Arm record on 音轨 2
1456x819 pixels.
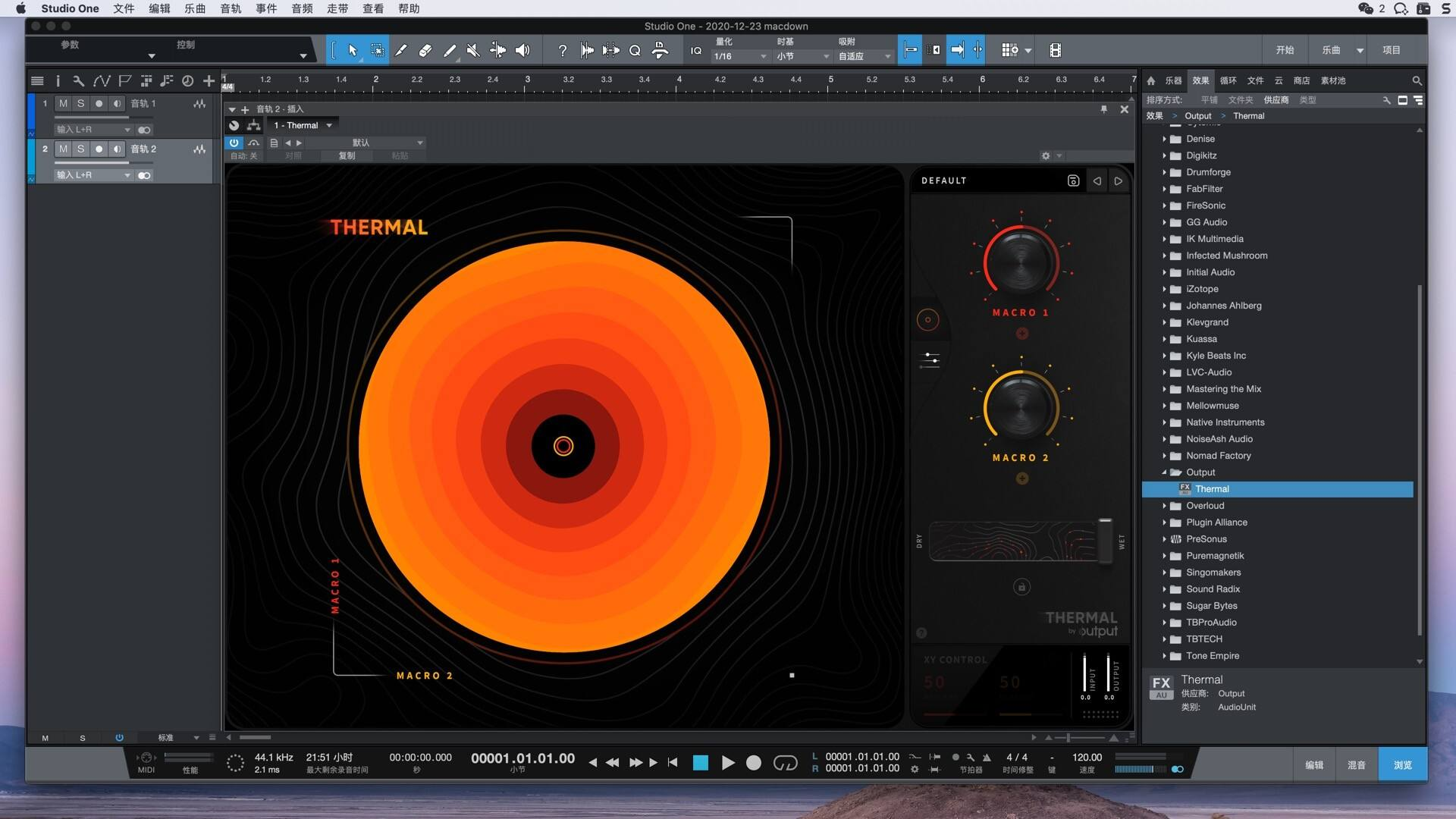pos(99,149)
